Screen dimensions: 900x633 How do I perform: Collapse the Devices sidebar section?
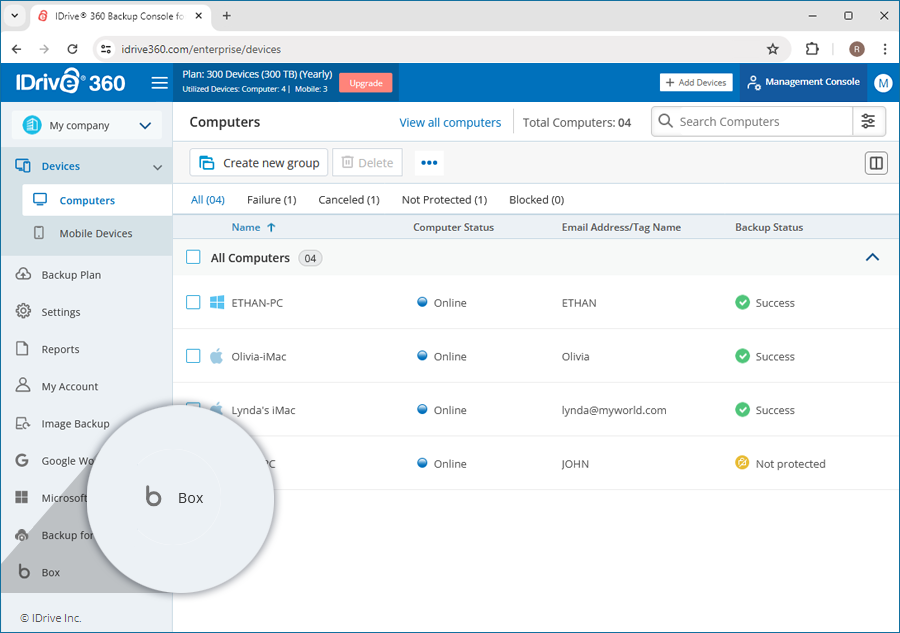157,167
